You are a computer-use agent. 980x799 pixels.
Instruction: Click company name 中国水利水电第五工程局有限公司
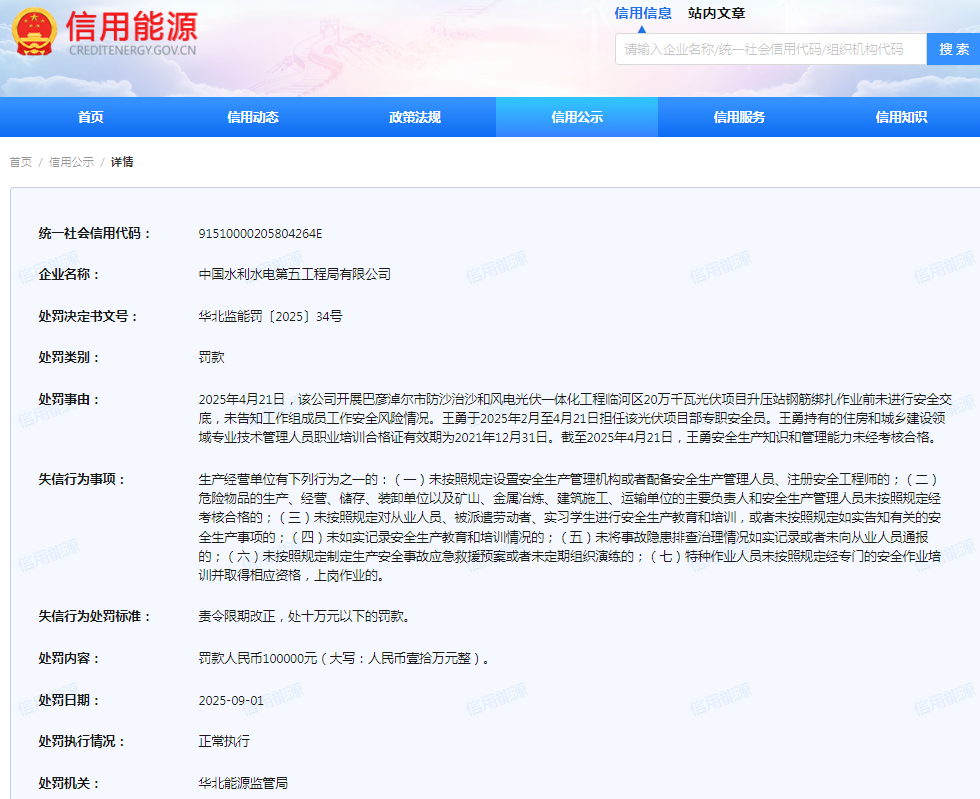pos(294,274)
